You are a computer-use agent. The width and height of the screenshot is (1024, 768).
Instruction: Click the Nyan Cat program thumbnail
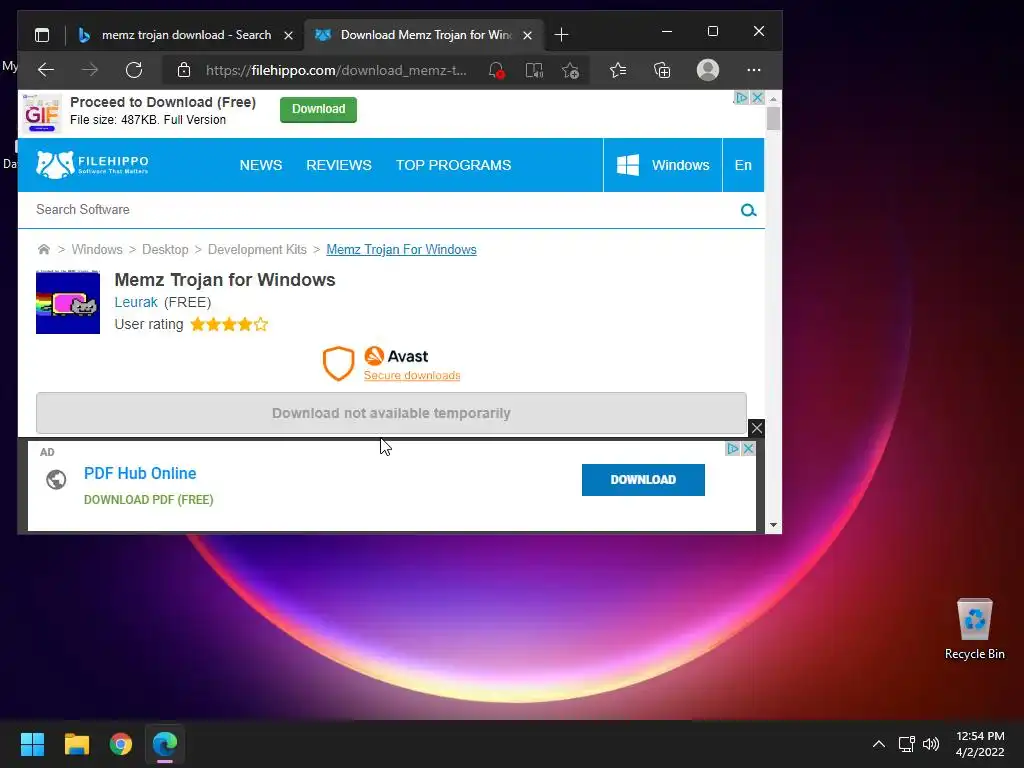[68, 302]
